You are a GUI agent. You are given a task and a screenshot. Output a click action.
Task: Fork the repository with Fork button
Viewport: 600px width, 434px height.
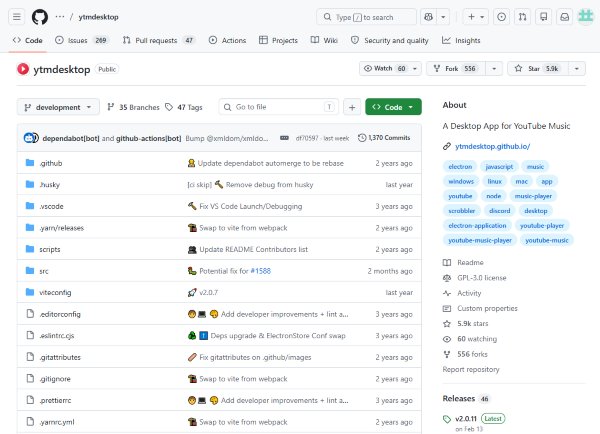456,69
